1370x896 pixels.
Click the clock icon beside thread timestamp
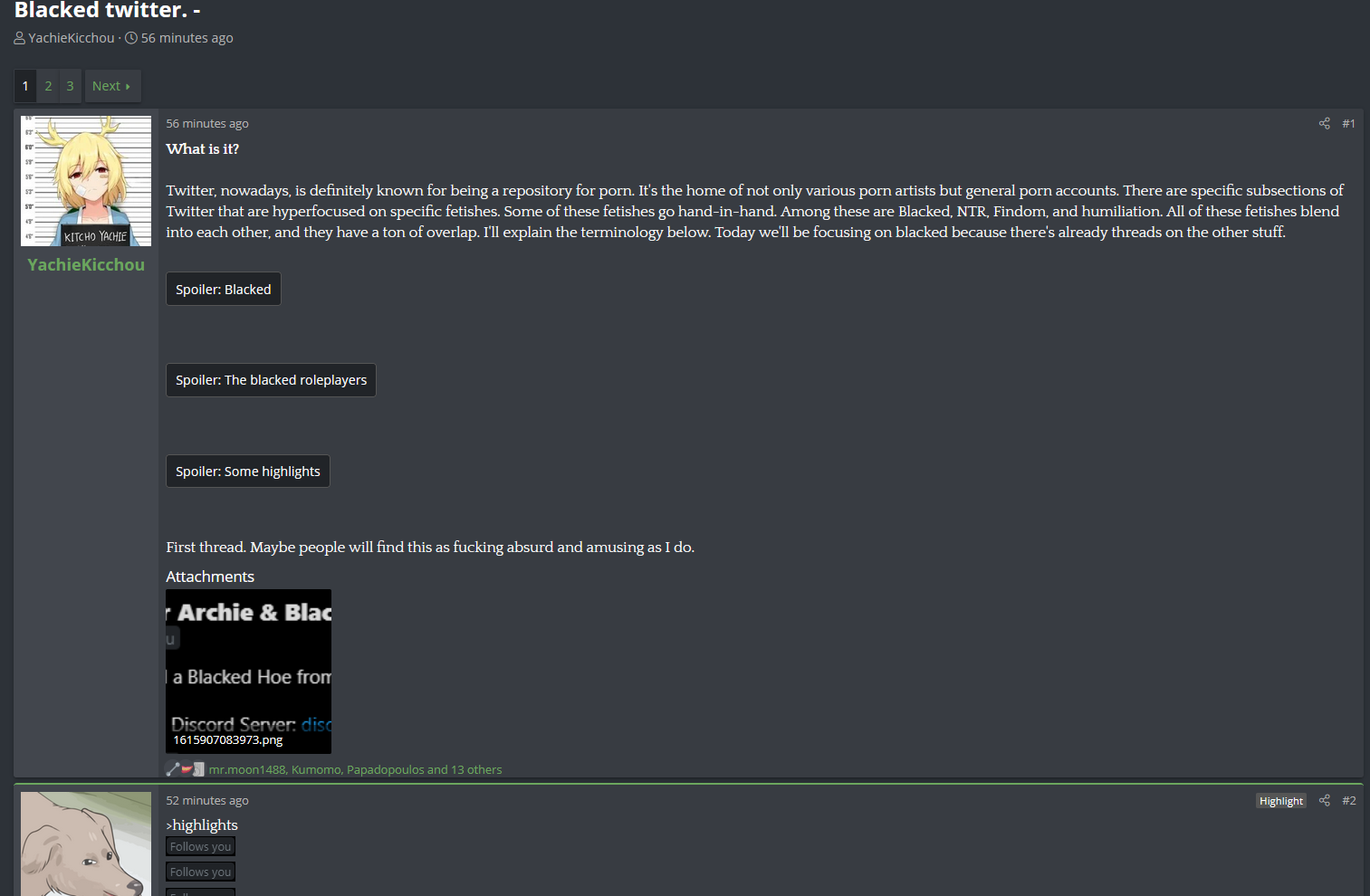tap(131, 38)
